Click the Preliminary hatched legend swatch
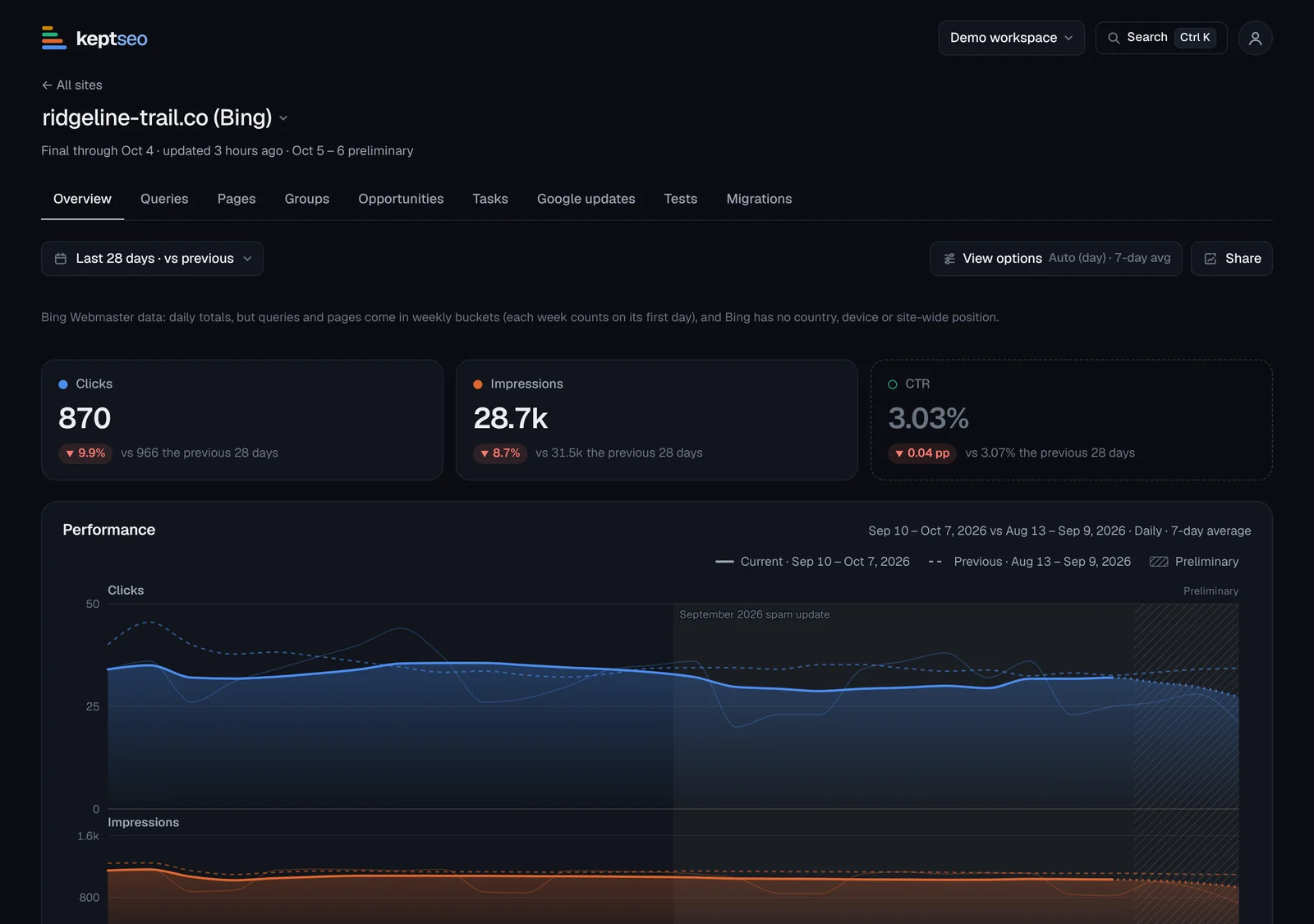The height and width of the screenshot is (924, 1314). pos(1159,562)
